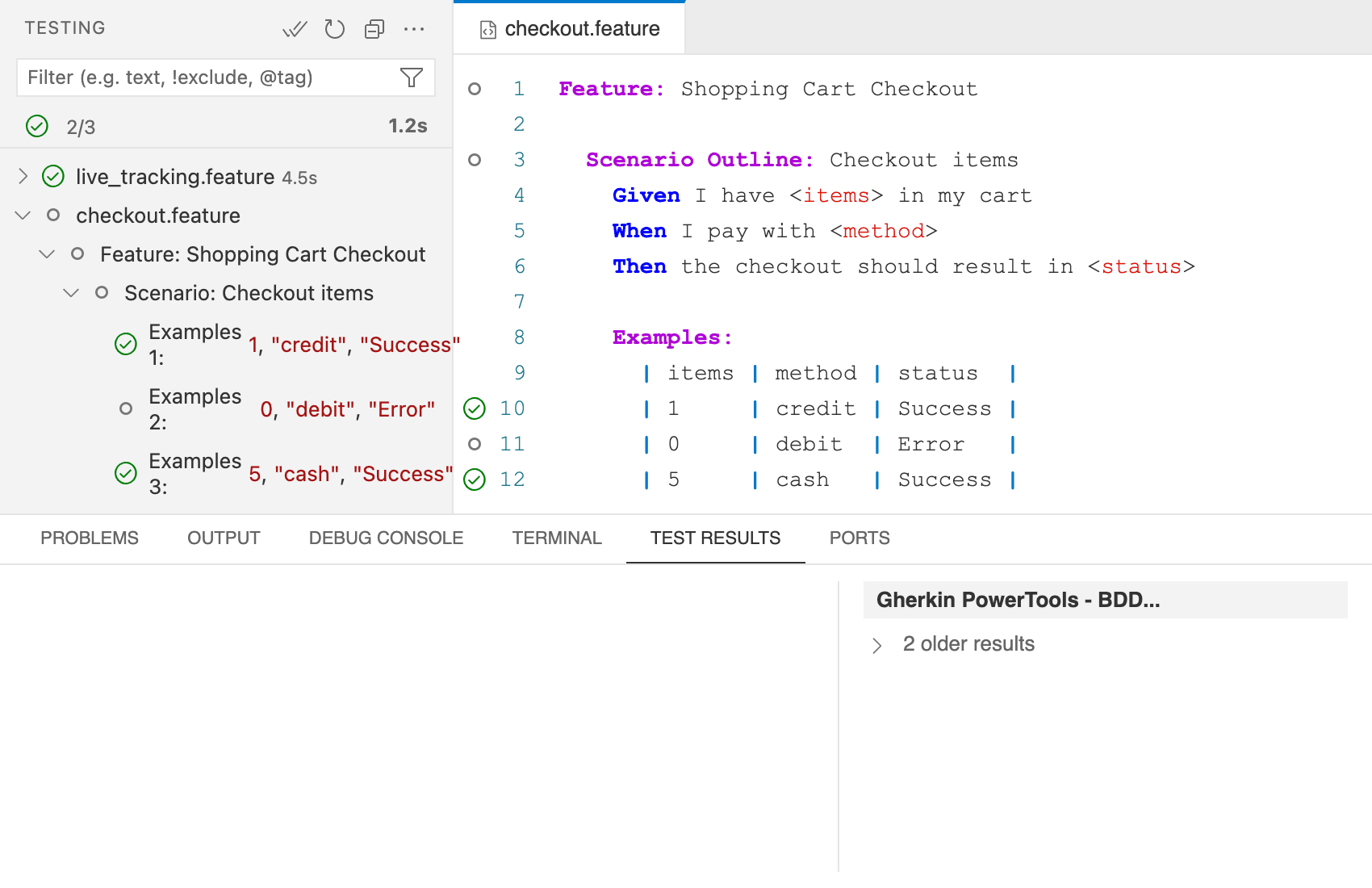This screenshot has width=1372, height=888.
Task: Click gutter test icon on line 3
Action: click(x=475, y=160)
